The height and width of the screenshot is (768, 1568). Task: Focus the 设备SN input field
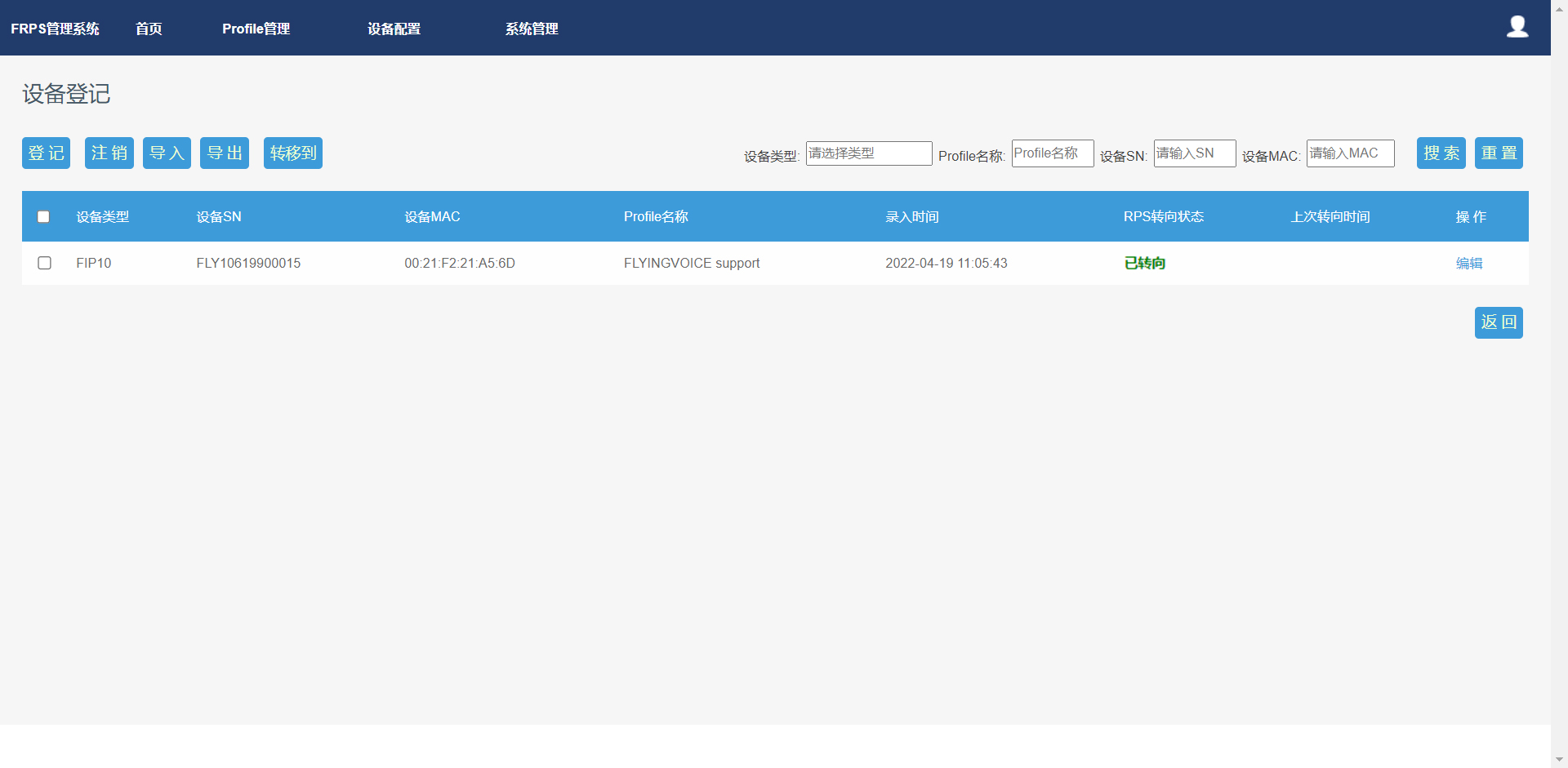pyautogui.click(x=1194, y=153)
